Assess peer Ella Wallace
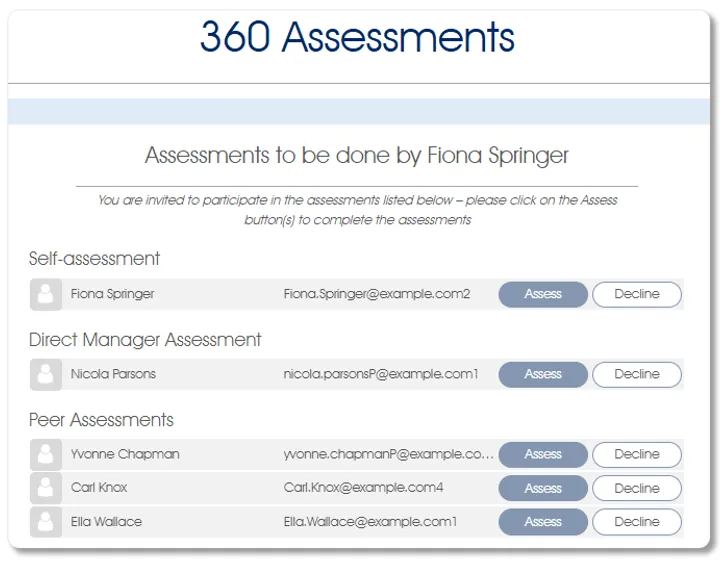The image size is (727, 562). (543, 522)
